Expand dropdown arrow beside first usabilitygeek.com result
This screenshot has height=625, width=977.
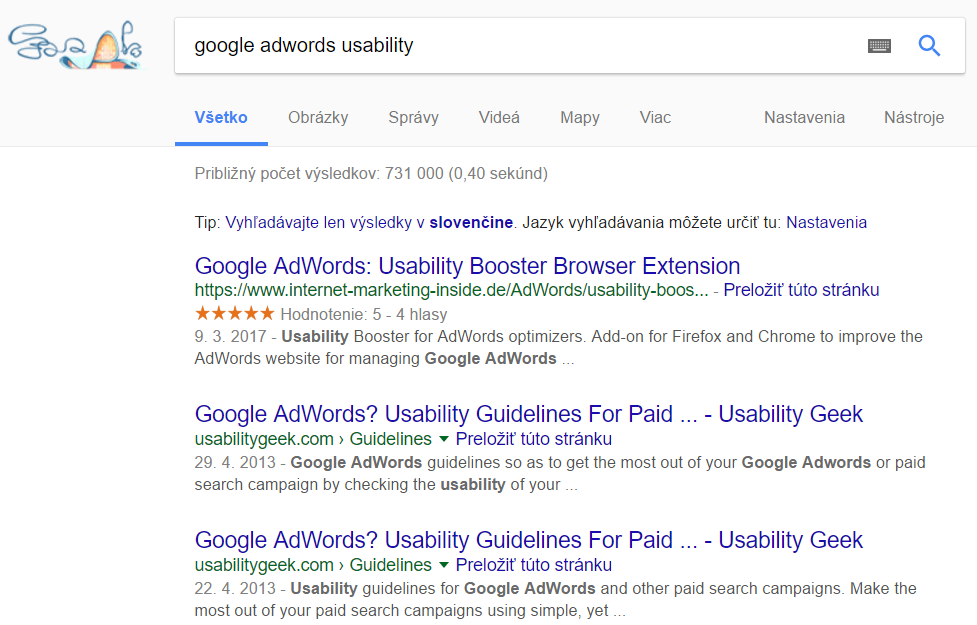444,439
